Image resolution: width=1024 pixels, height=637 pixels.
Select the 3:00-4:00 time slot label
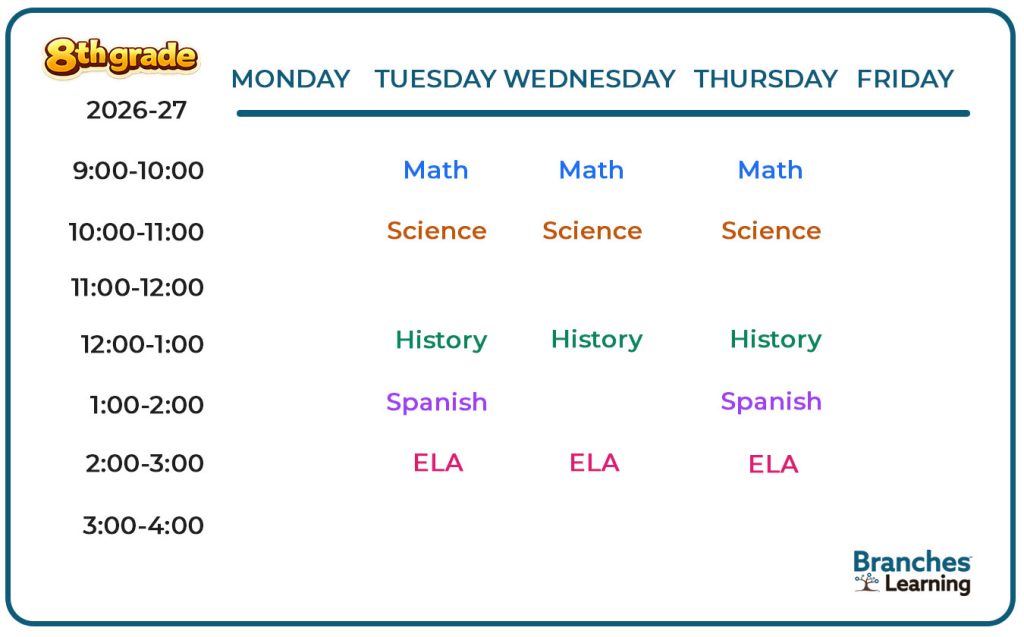point(143,525)
